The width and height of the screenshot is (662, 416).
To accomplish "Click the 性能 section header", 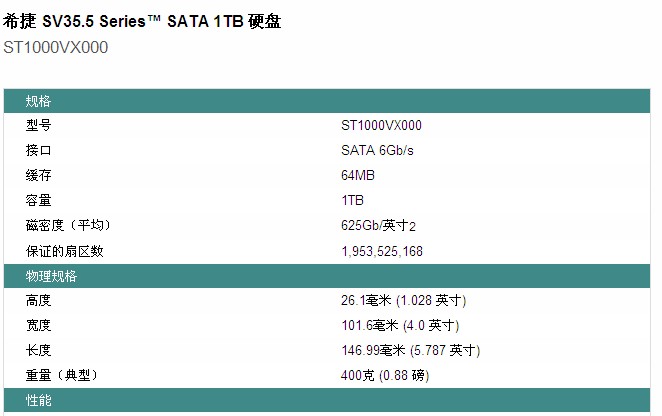I will coord(39,401).
